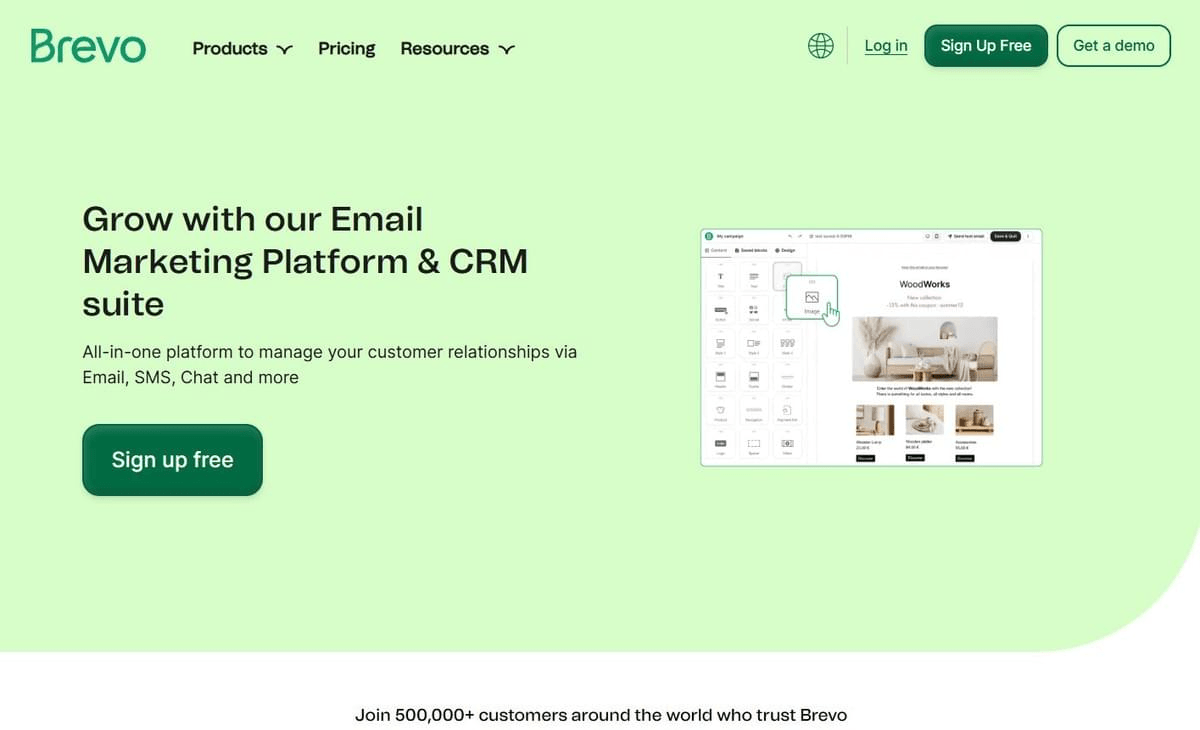Go to the Pricing page
Image resolution: width=1200 pixels, height=730 pixels.
coord(346,48)
